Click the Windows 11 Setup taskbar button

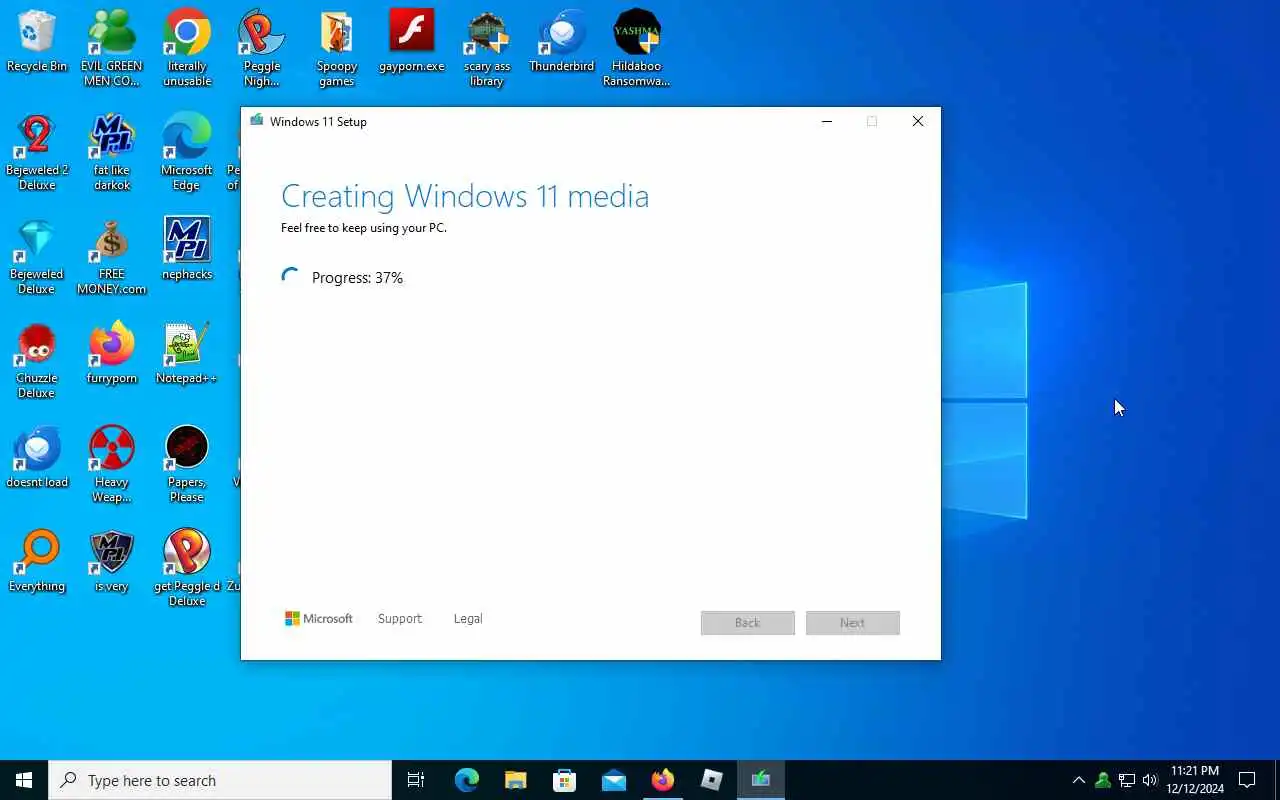click(761, 780)
